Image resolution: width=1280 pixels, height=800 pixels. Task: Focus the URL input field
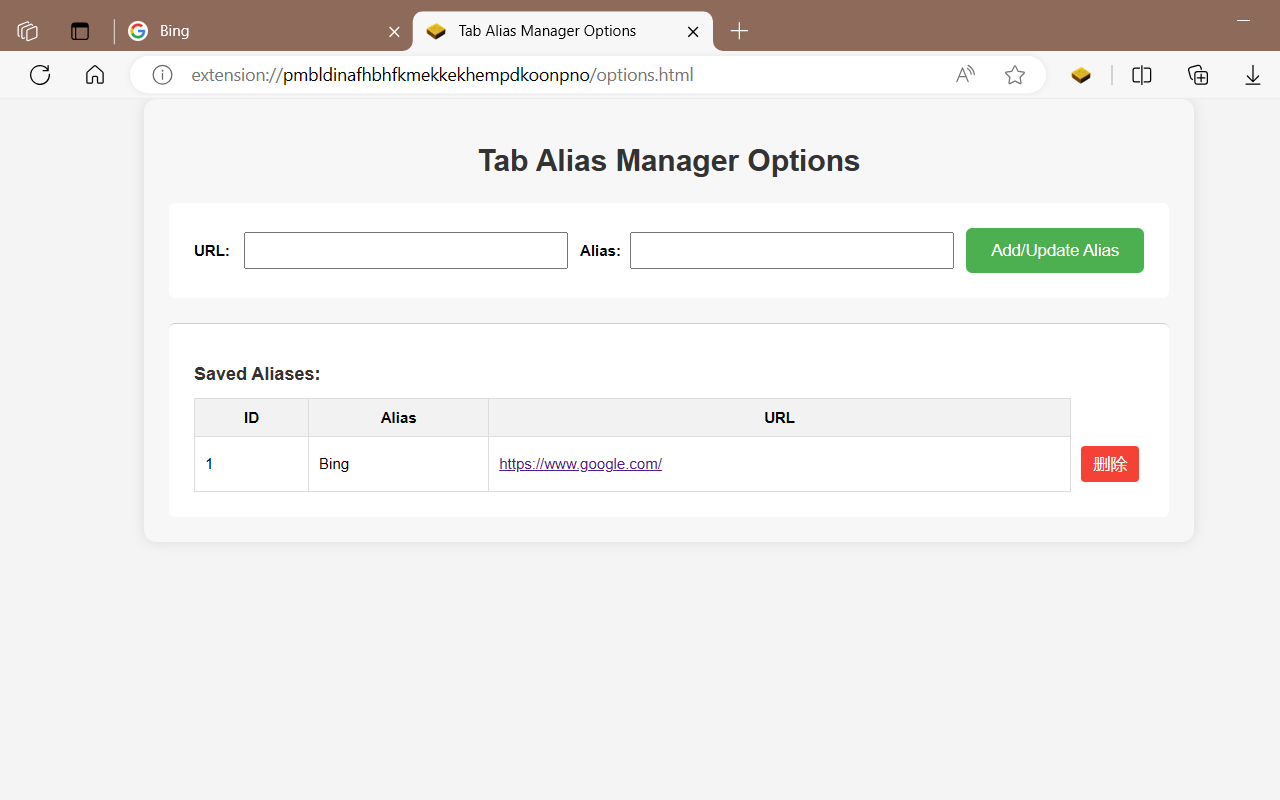tap(406, 251)
